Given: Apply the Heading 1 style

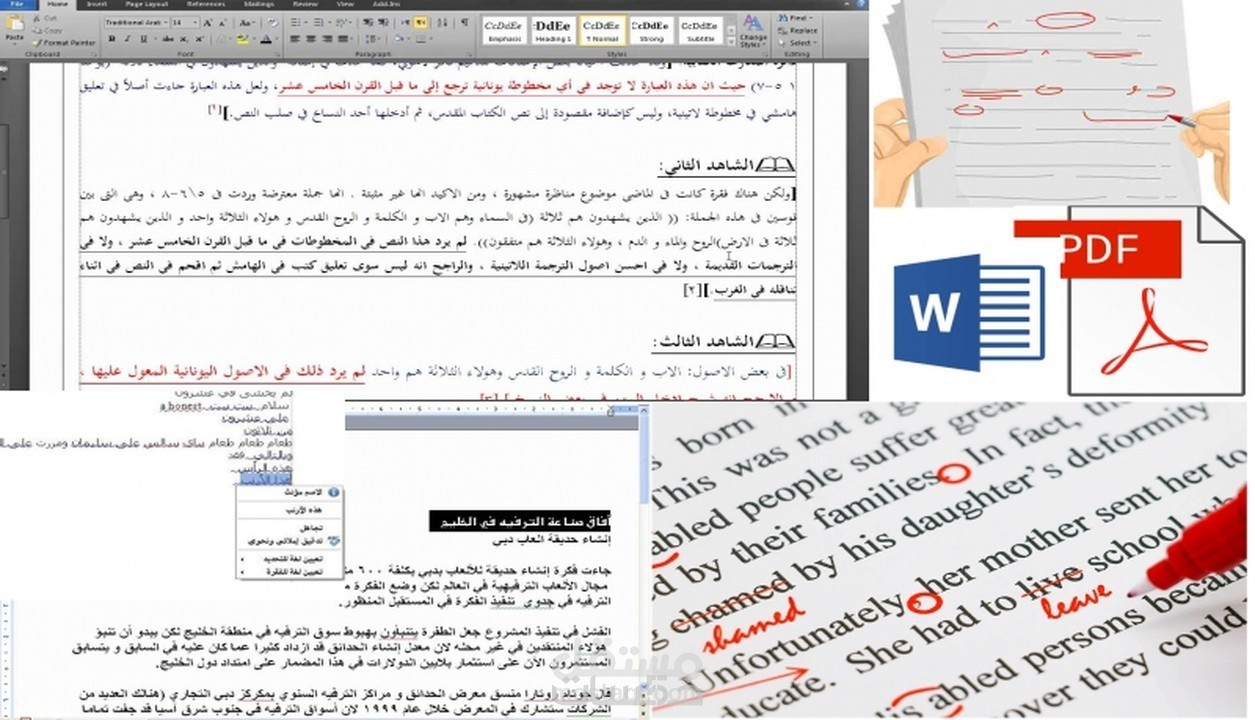Looking at the screenshot, I should 553,30.
